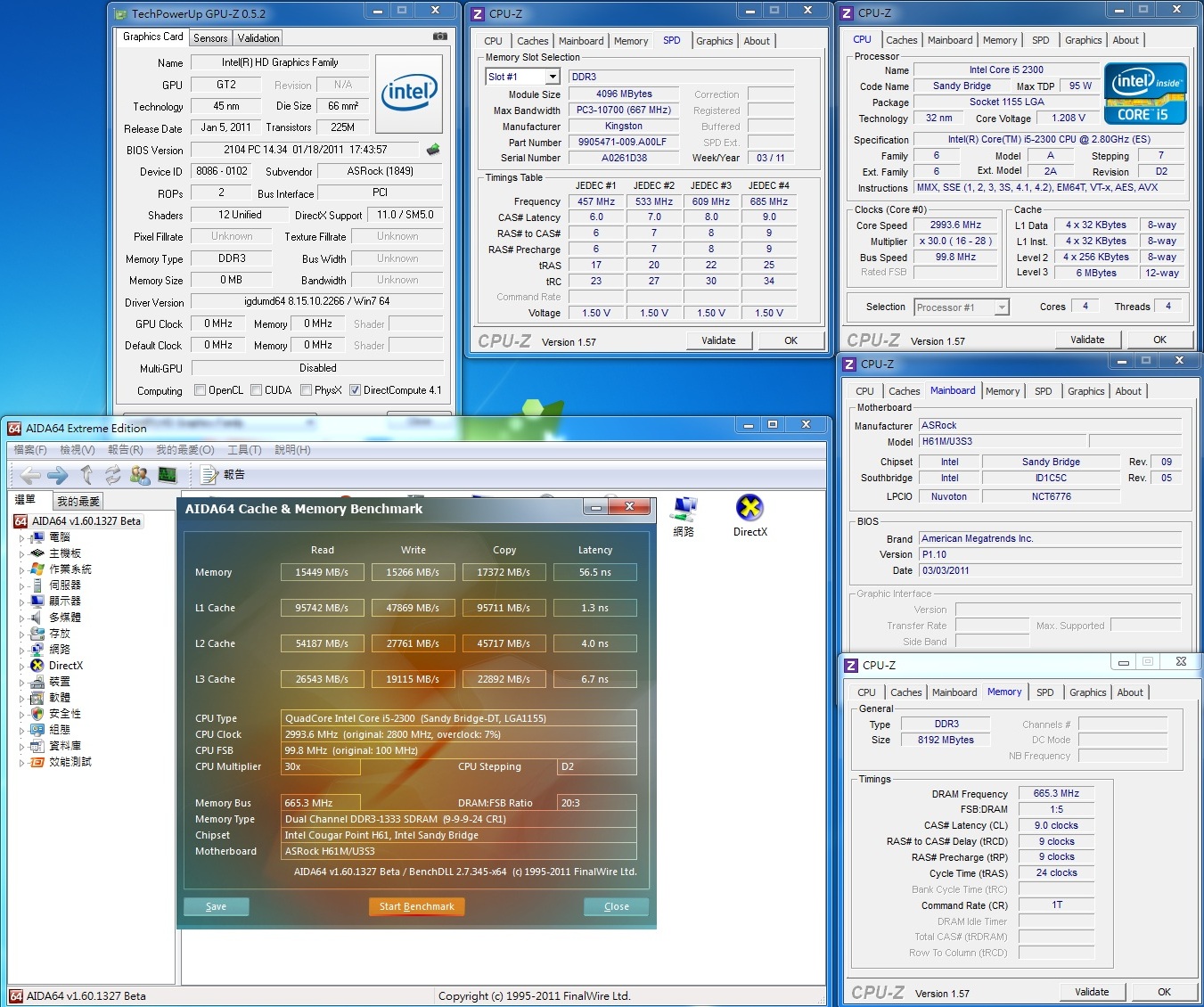The width and height of the screenshot is (1204, 1007).
Task: Expand the 組態 configuration node arrow
Action: 21,730
